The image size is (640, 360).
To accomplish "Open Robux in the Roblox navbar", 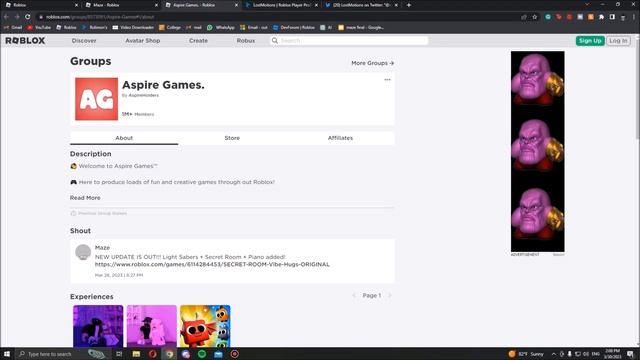I will coord(246,40).
